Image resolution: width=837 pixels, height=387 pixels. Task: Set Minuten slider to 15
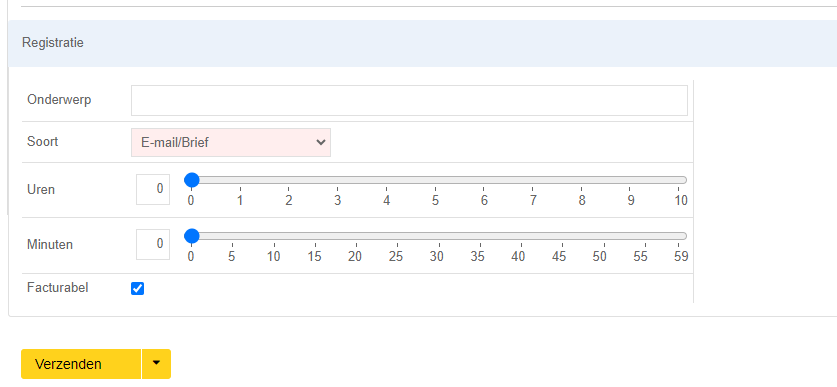pyautogui.click(x=314, y=236)
